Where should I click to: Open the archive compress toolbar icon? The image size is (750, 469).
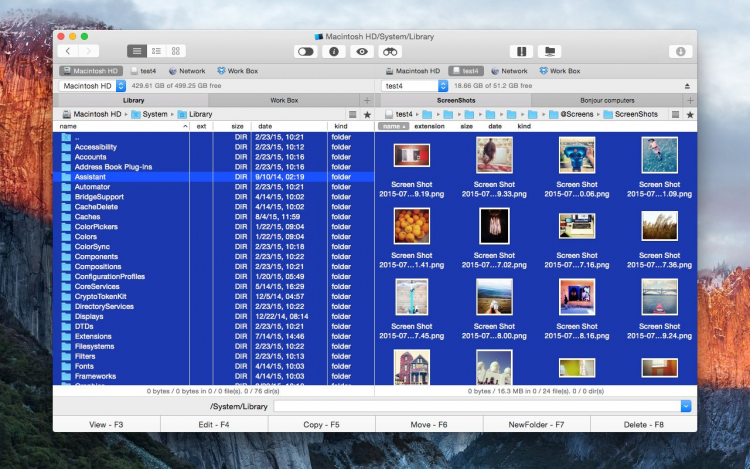(x=520, y=51)
